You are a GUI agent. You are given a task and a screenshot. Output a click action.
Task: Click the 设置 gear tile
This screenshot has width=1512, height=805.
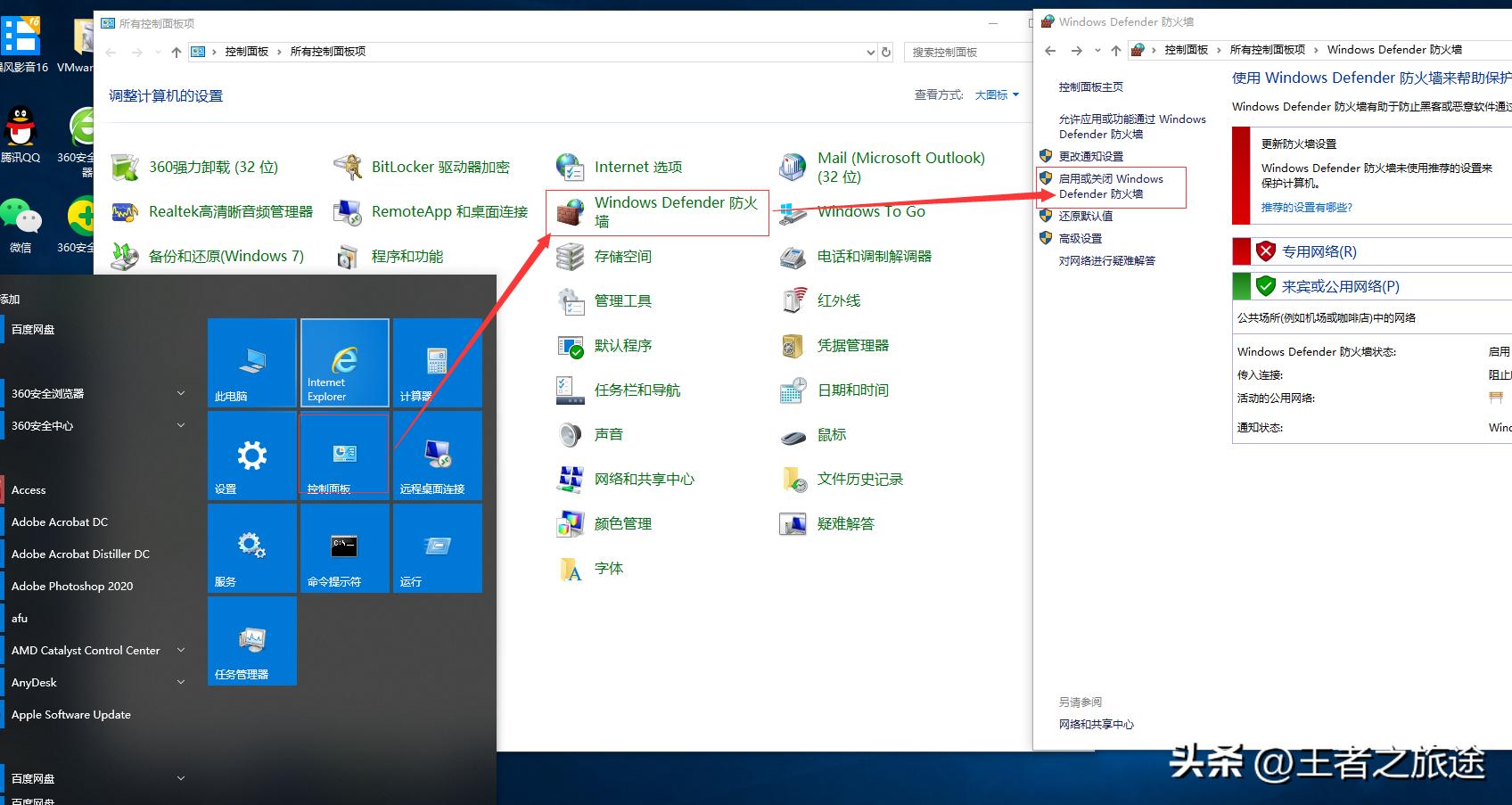(x=252, y=456)
